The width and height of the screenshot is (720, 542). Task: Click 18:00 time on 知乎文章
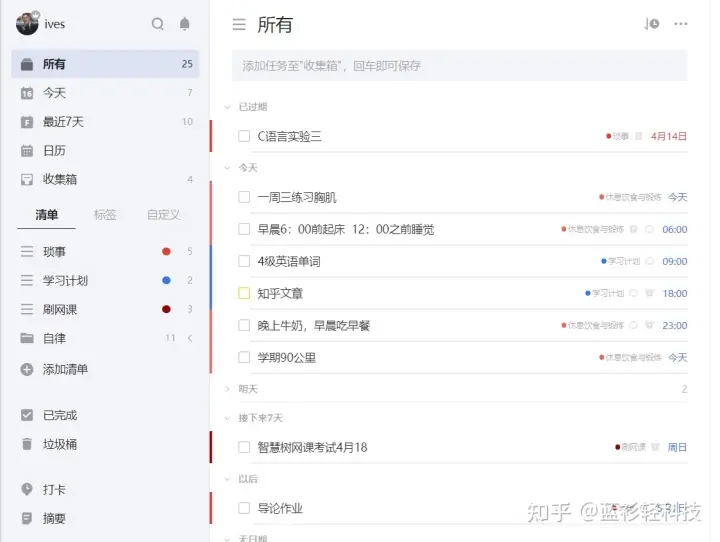point(675,293)
